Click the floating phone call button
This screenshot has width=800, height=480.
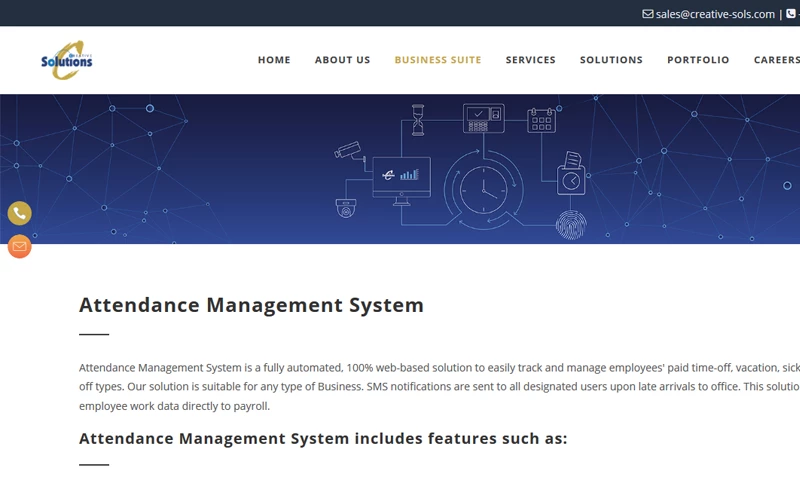19,213
